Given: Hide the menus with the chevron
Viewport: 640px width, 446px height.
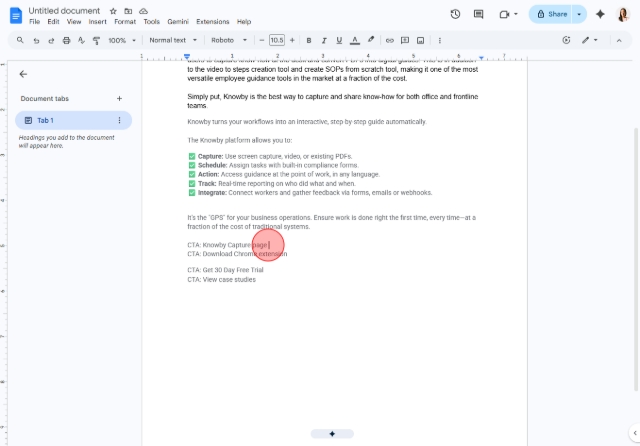Looking at the screenshot, I should coord(619,40).
